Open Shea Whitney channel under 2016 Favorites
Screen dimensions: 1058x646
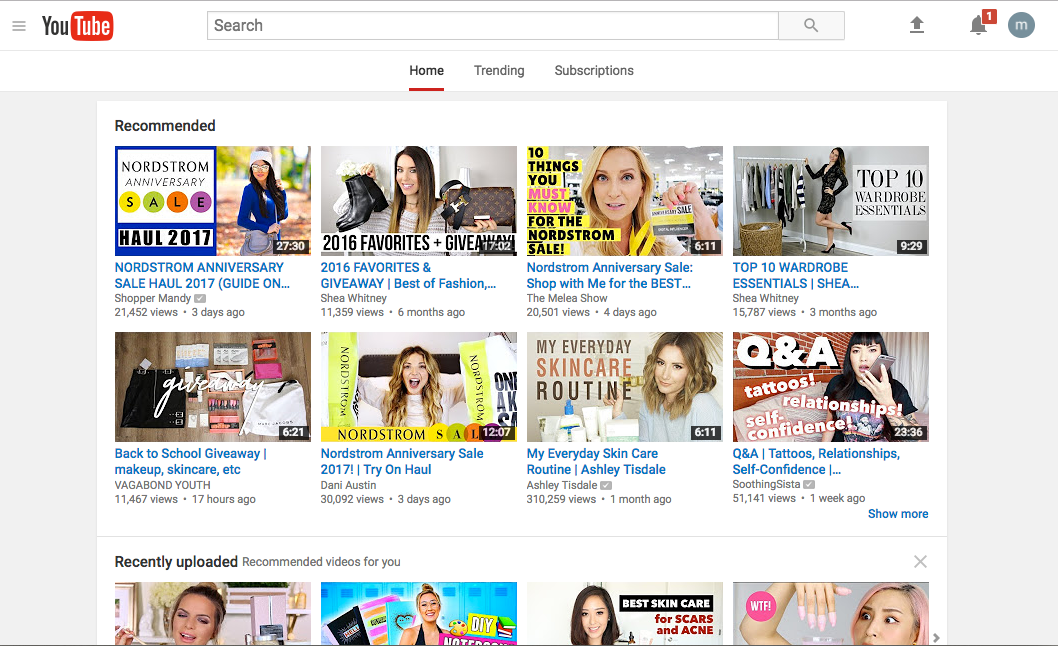[x=354, y=298]
